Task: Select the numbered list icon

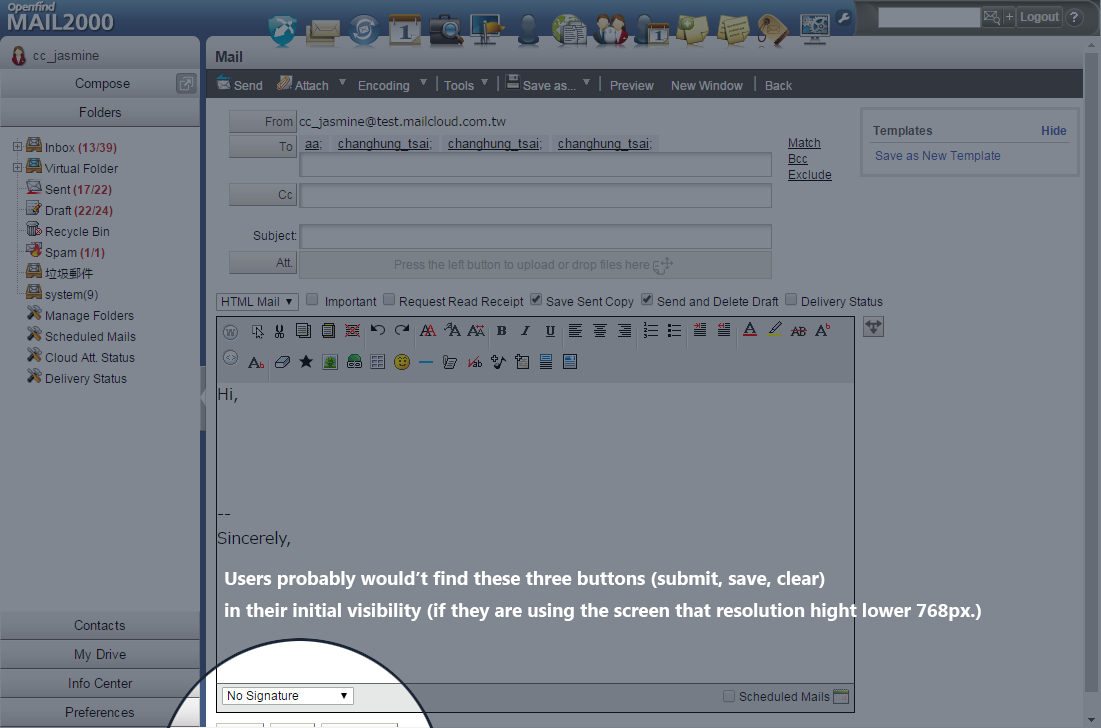Action: click(x=651, y=331)
